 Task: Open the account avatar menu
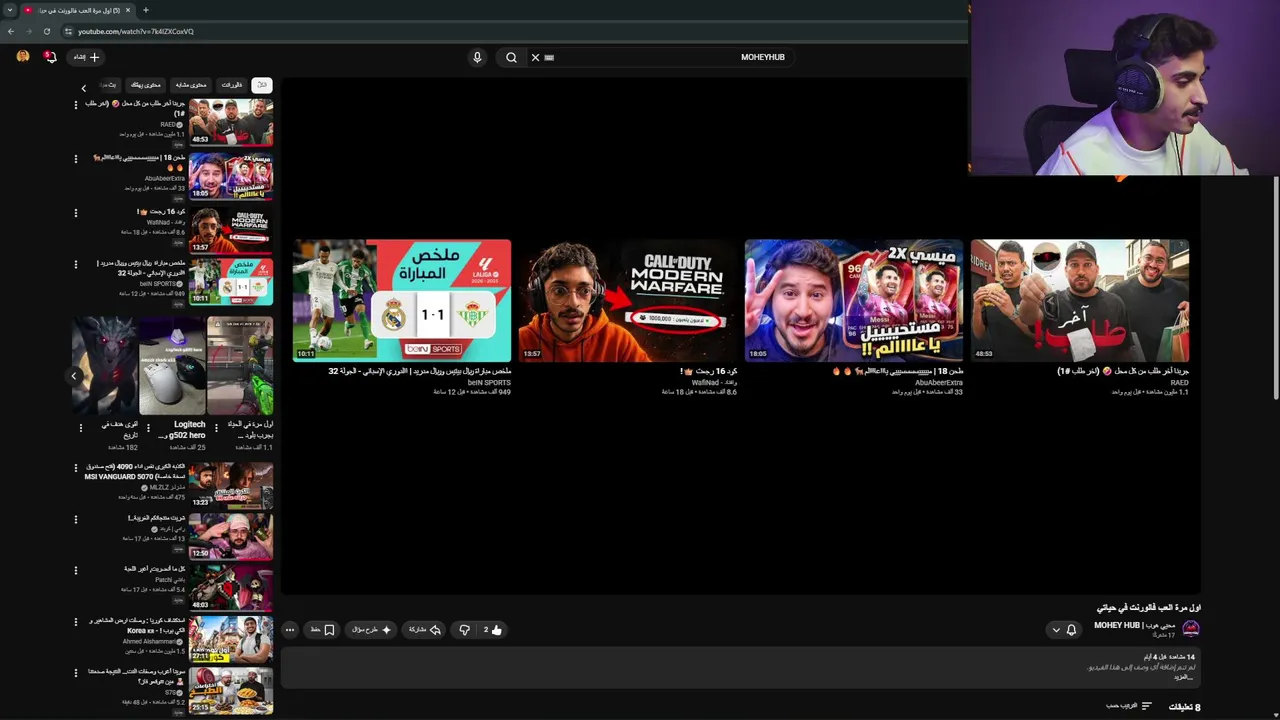[x=23, y=57]
